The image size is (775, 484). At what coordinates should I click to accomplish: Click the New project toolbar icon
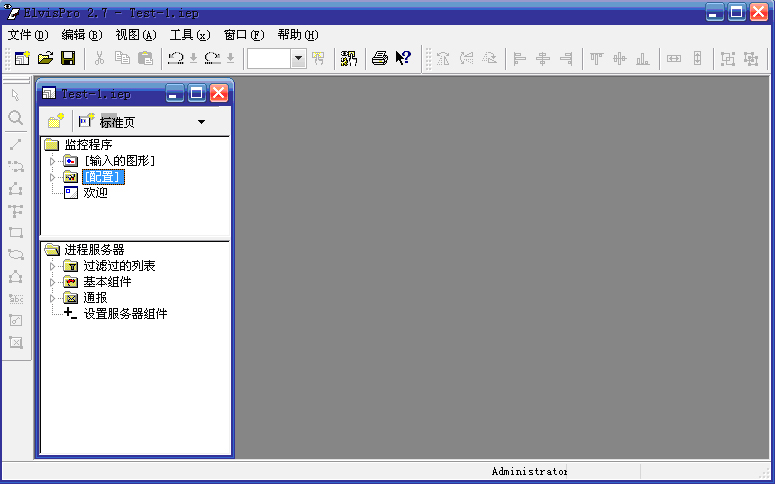(x=22, y=59)
